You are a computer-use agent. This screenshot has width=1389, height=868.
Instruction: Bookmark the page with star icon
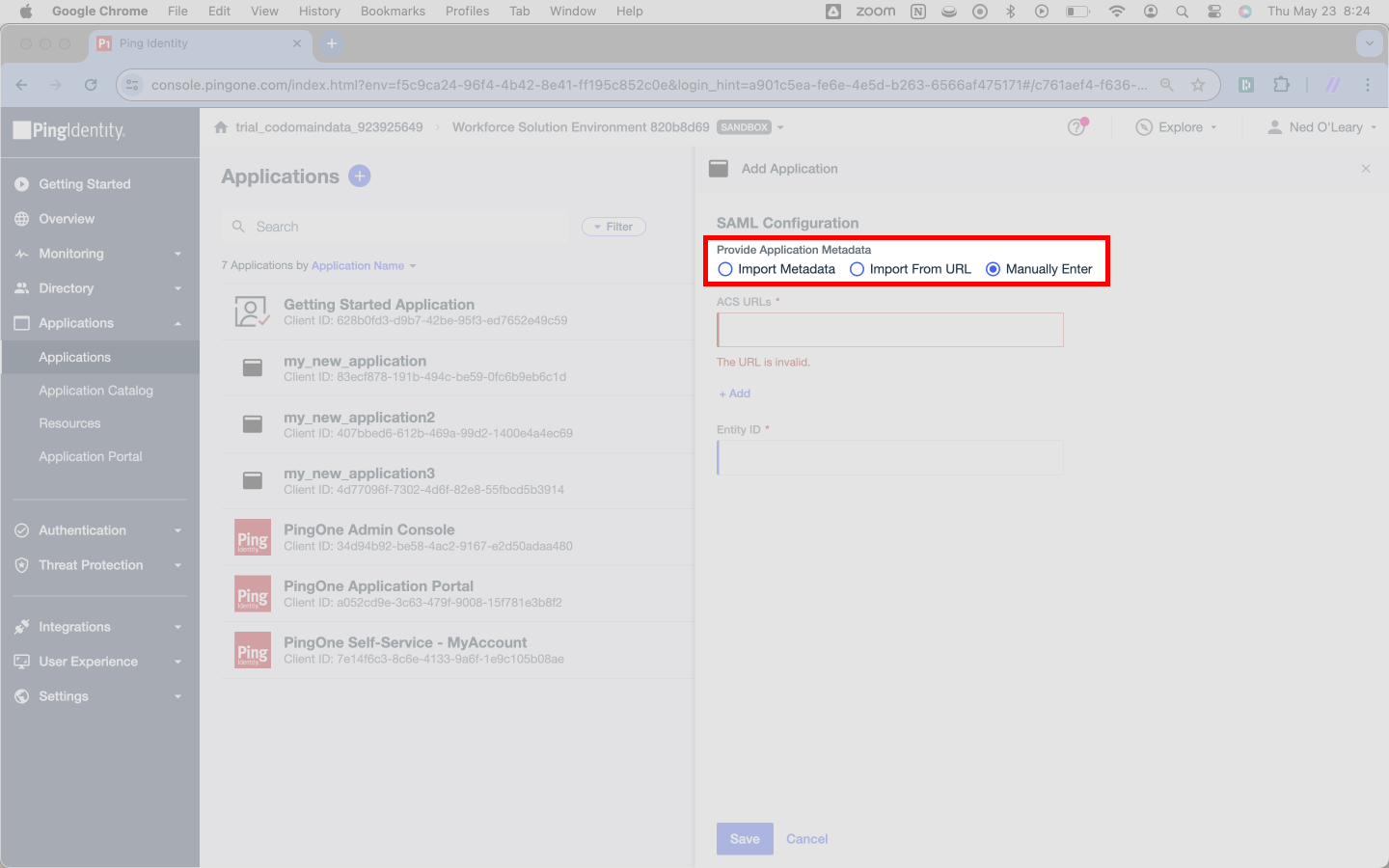tap(1198, 85)
